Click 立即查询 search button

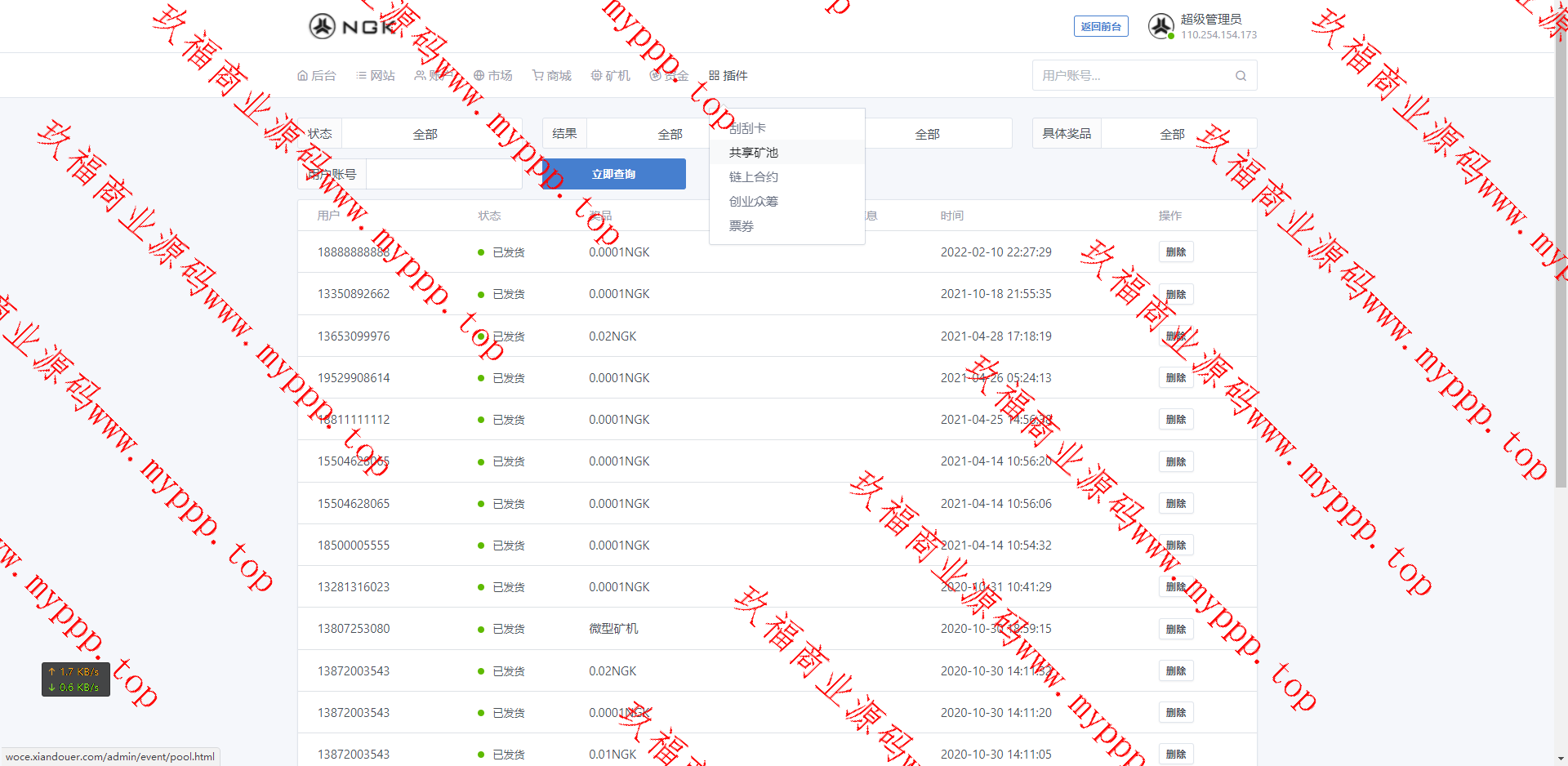614,174
